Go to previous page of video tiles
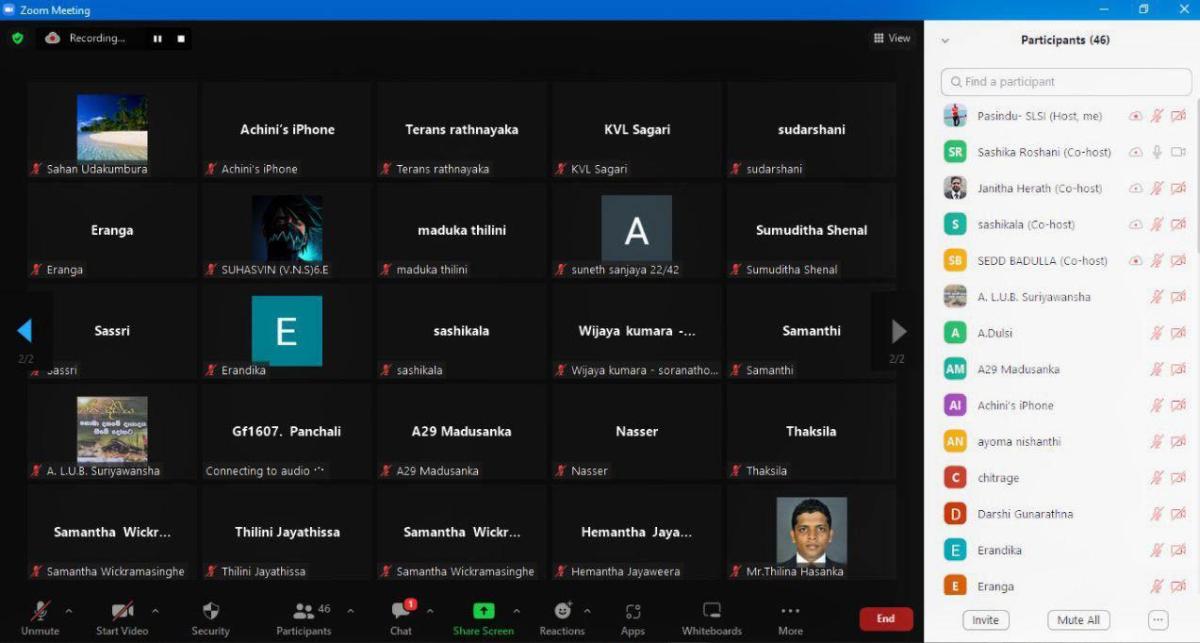 [25, 330]
